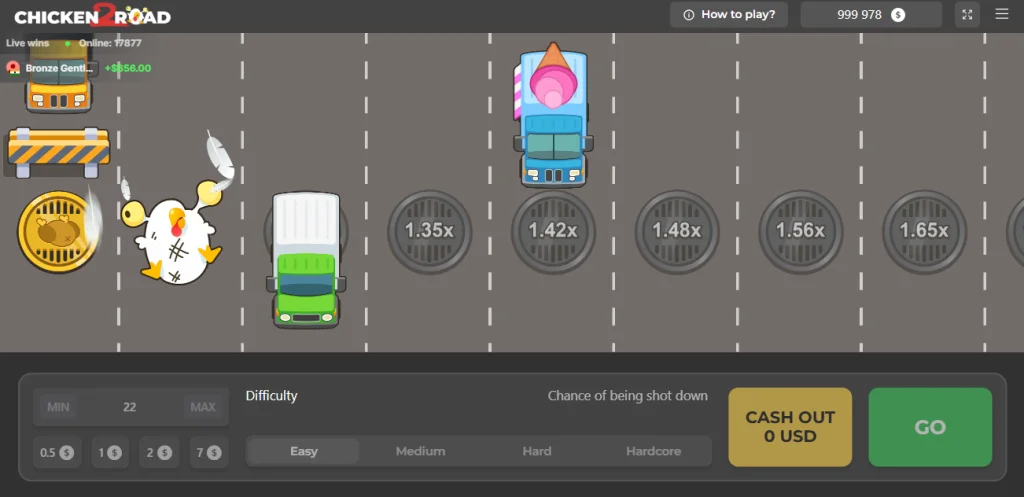This screenshot has height=497, width=1024.
Task: Click the info icon in How to play
Action: click(688, 14)
